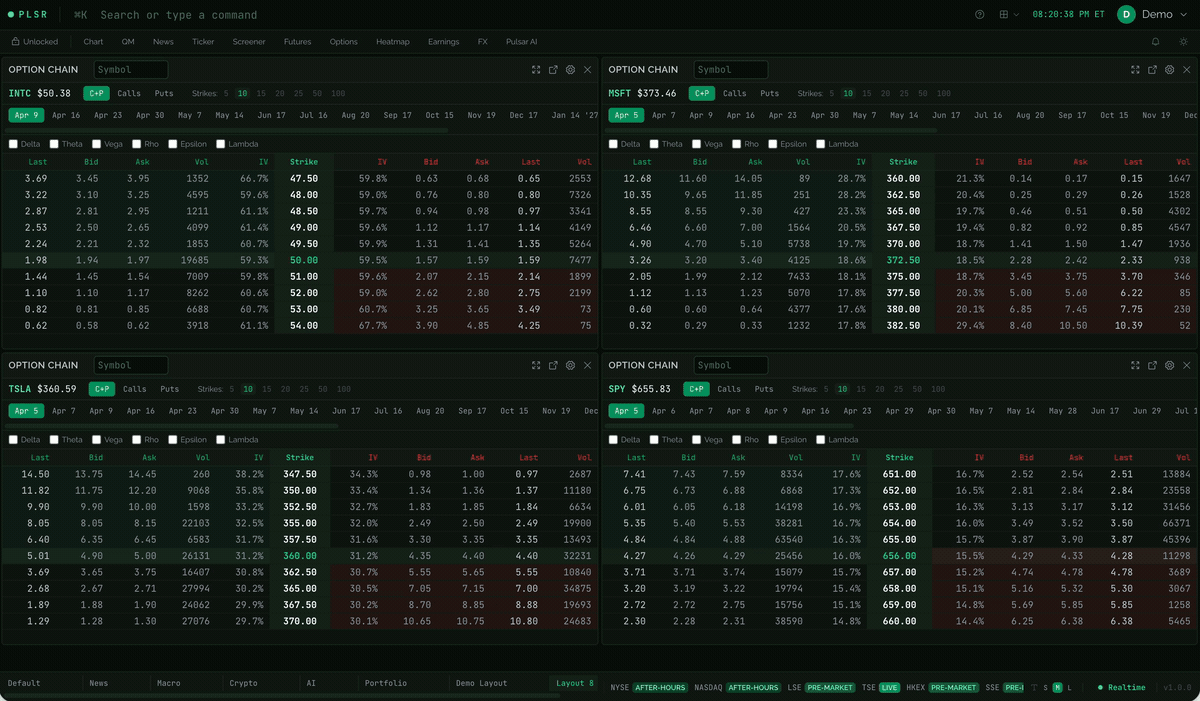Show Puts only in MSFT panel
This screenshot has width=1200, height=701.
coord(769,93)
